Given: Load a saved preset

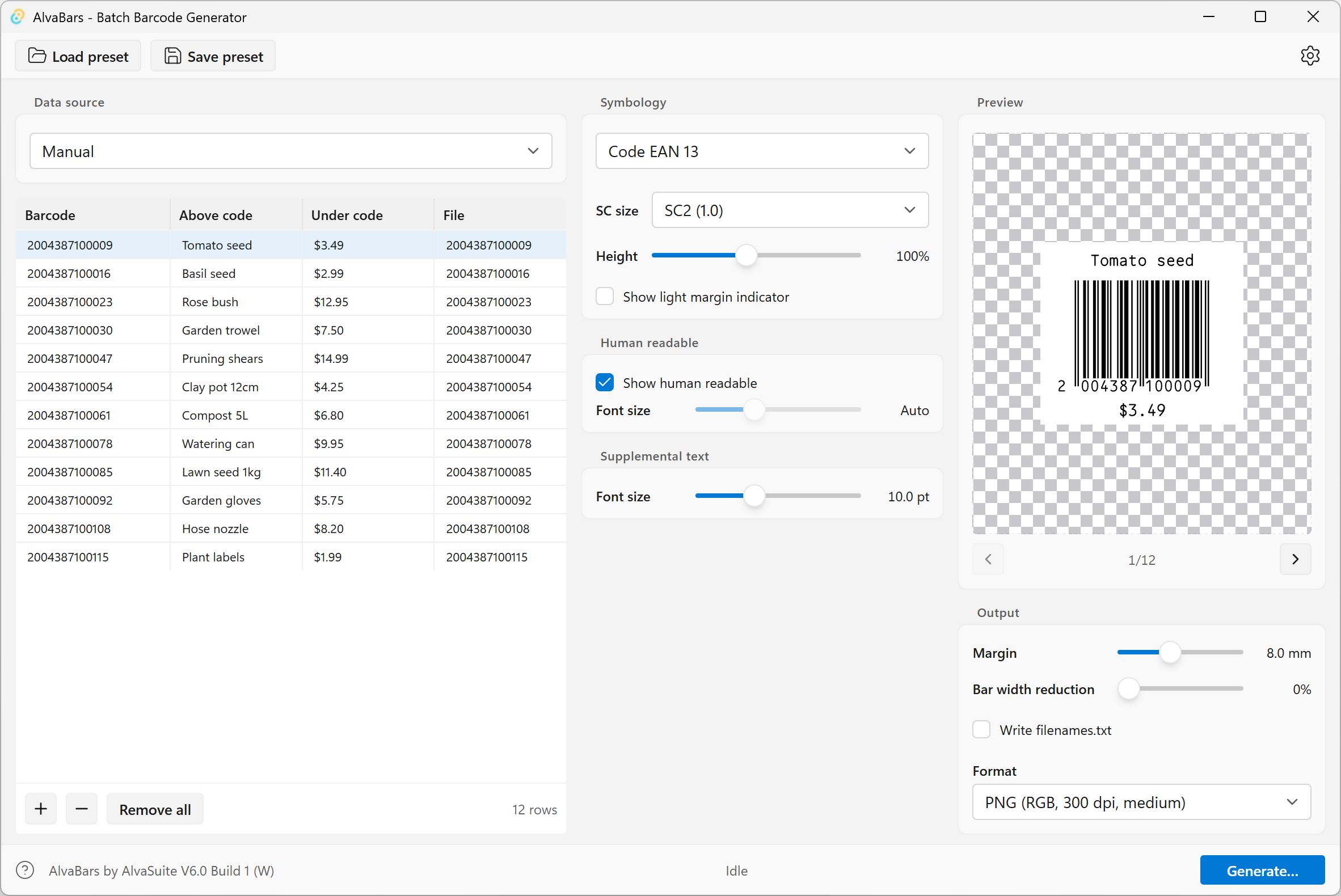Looking at the screenshot, I should [78, 56].
